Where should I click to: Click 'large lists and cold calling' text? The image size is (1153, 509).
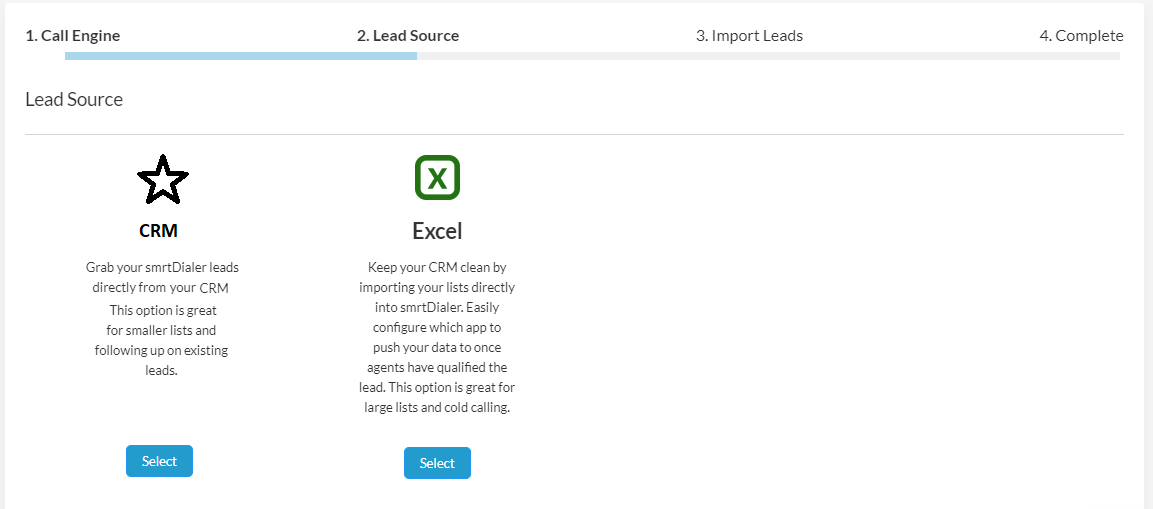pos(437,408)
